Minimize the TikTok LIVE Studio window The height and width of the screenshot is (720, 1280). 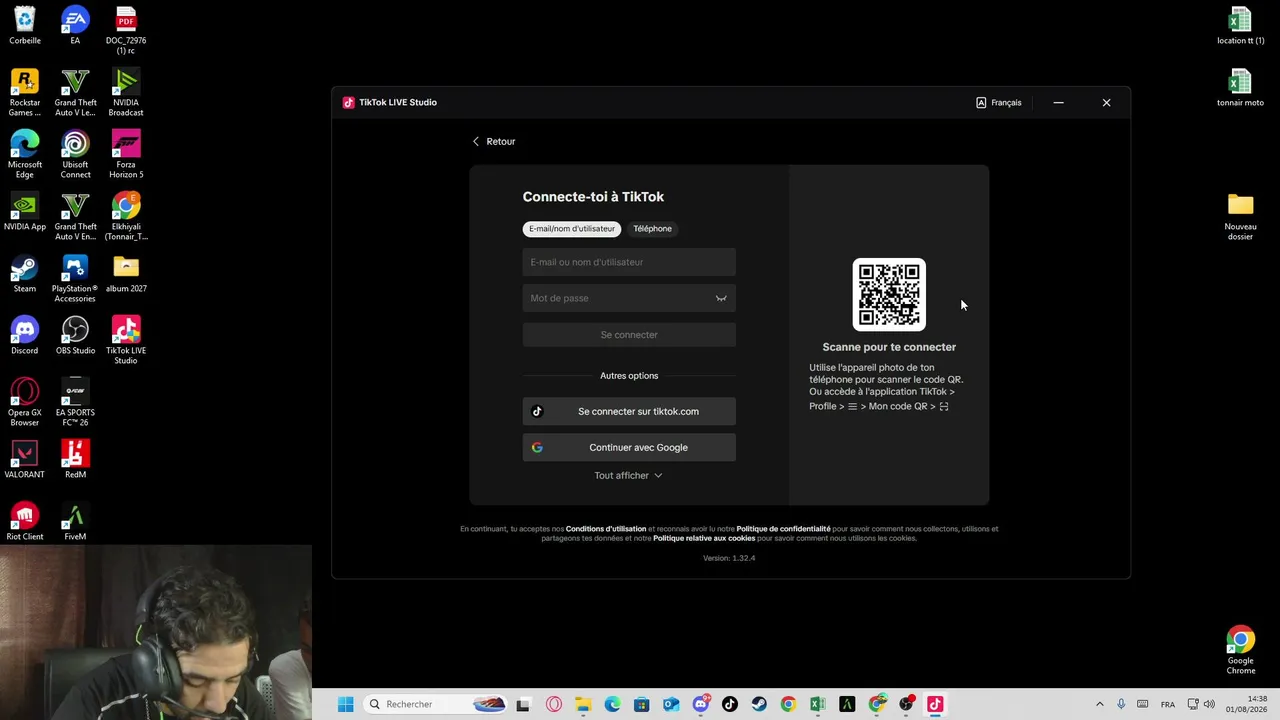coord(1058,102)
